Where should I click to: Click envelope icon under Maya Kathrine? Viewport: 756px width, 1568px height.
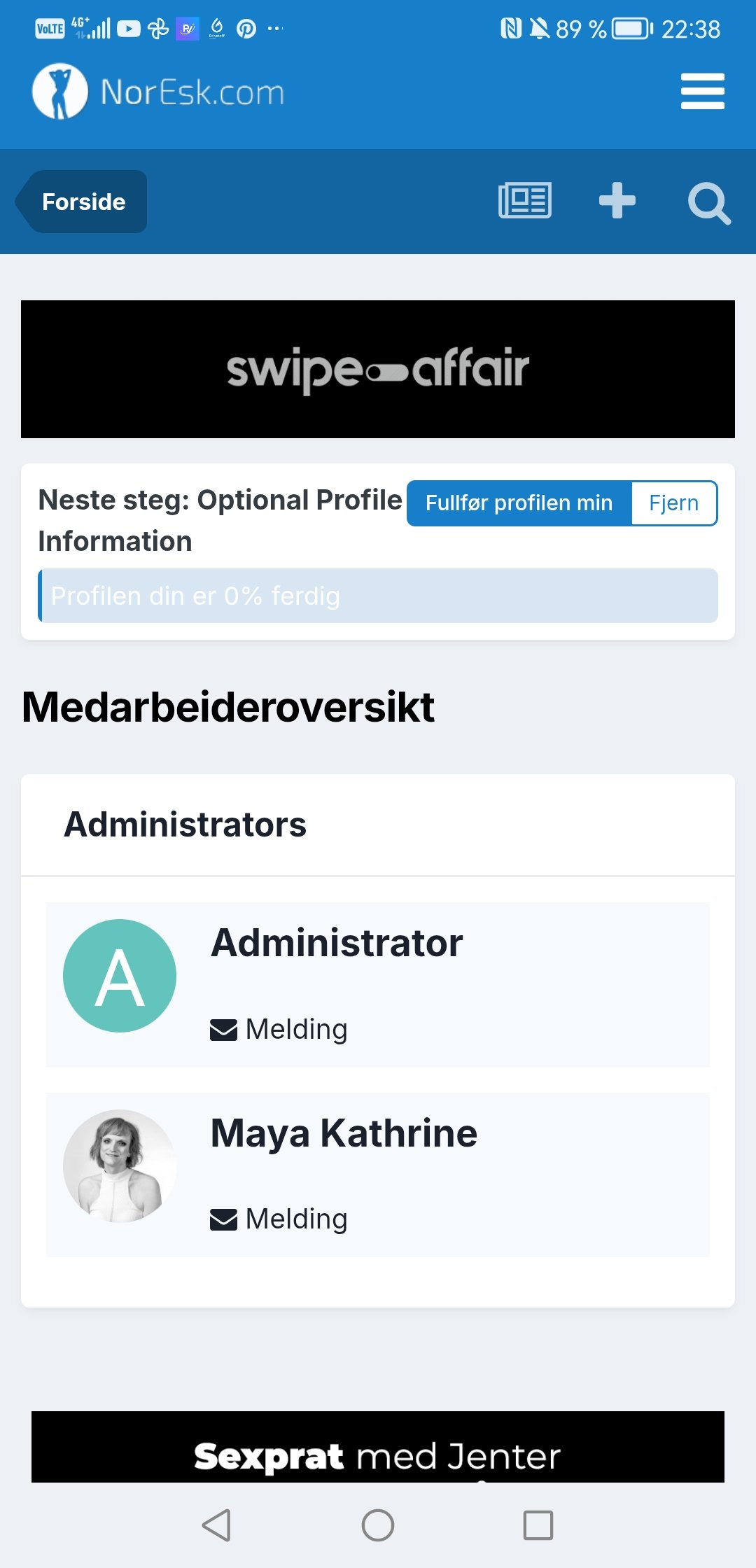pos(224,1219)
